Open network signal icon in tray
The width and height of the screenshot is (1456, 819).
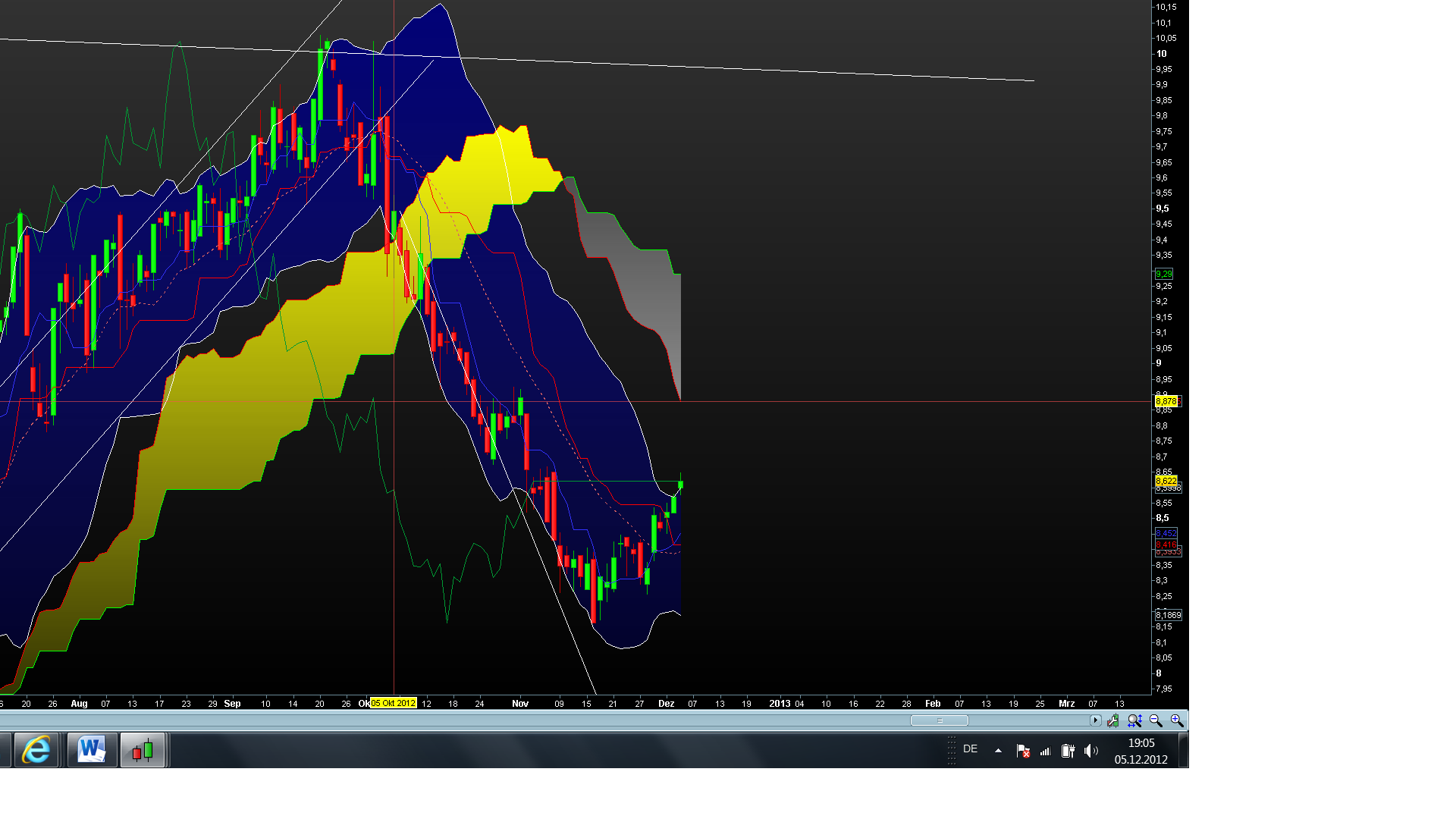[1045, 751]
